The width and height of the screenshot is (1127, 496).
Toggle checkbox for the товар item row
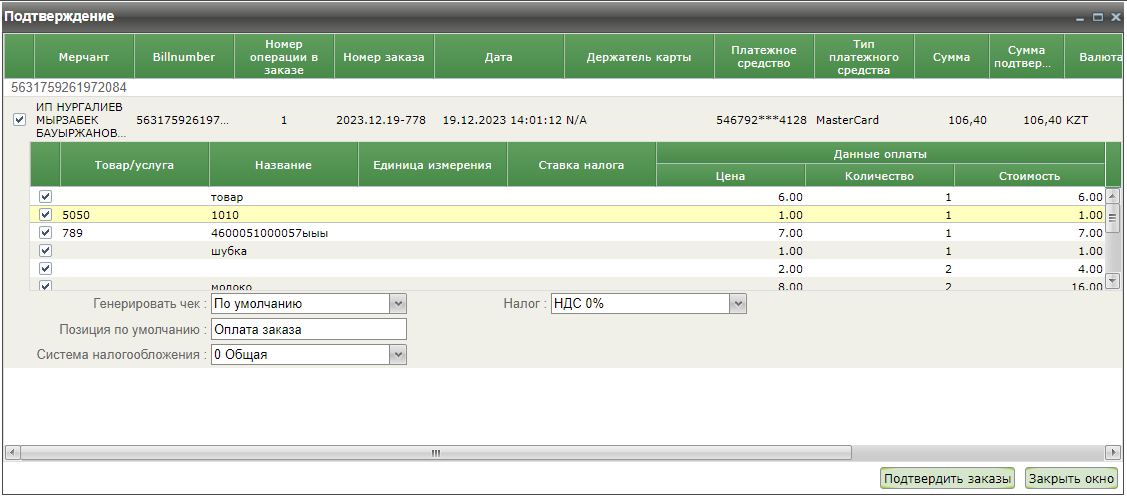click(45, 197)
